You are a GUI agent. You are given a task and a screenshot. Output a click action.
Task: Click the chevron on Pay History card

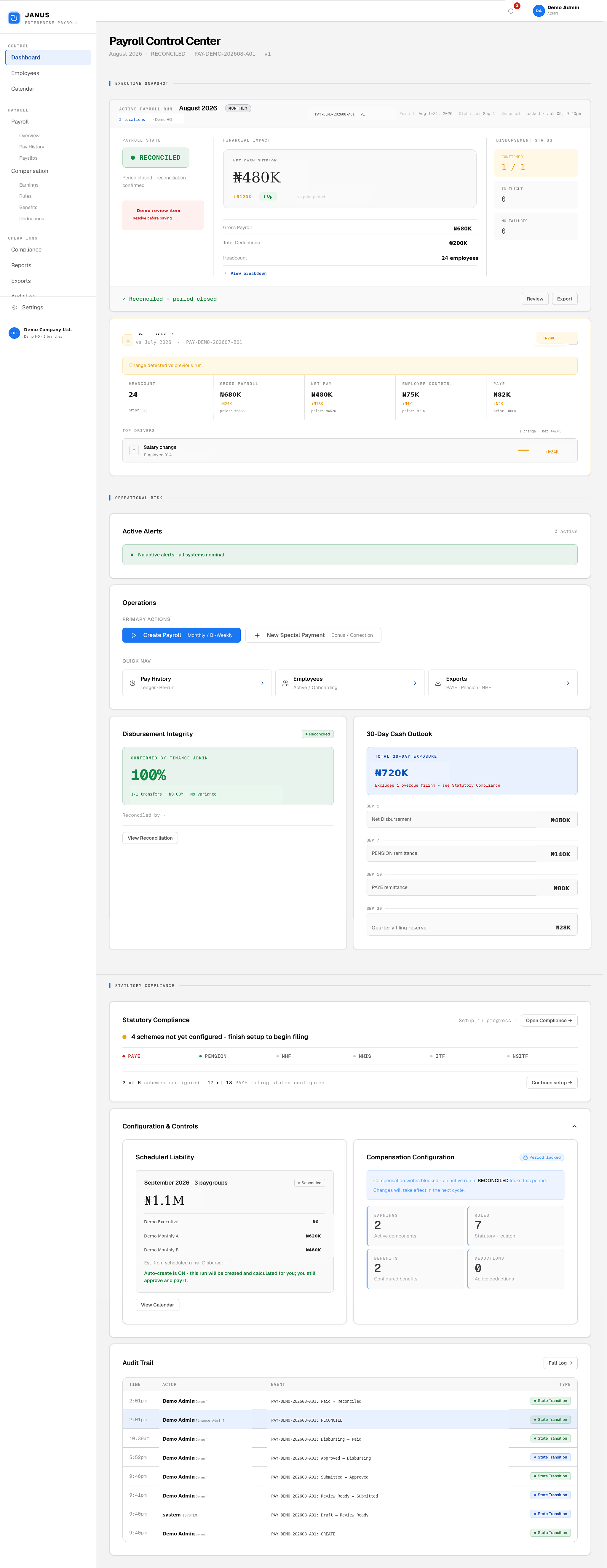point(262,683)
